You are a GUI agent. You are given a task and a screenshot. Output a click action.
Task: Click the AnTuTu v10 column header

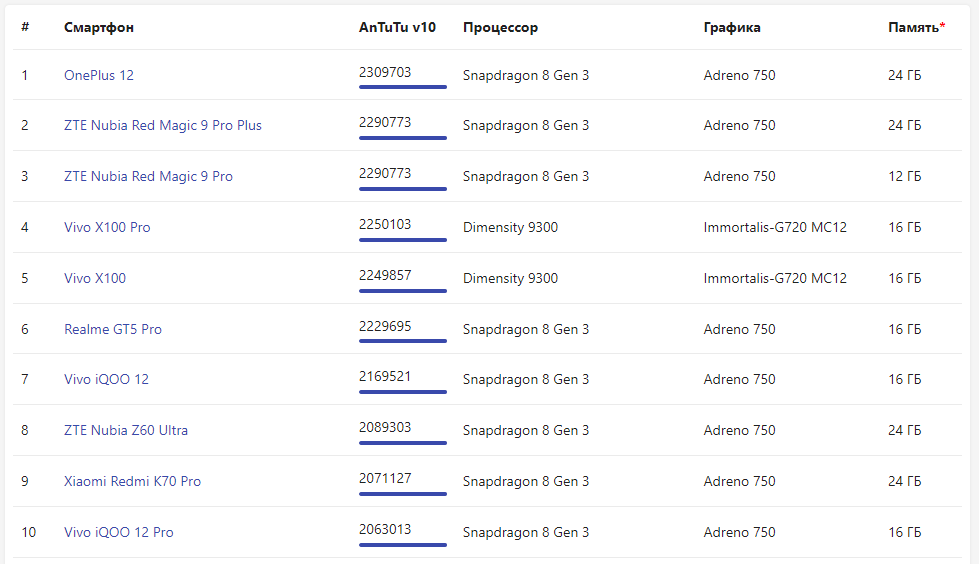pyautogui.click(x=397, y=27)
